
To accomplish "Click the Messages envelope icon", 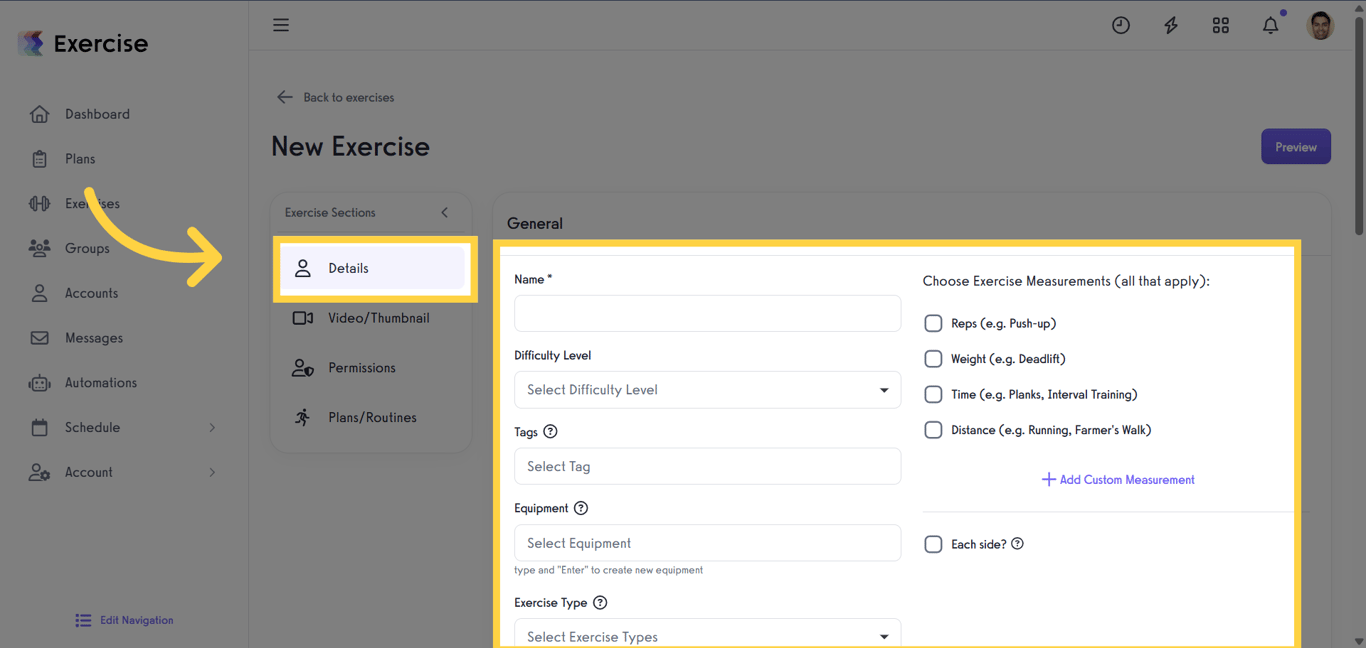I will pos(39,338).
